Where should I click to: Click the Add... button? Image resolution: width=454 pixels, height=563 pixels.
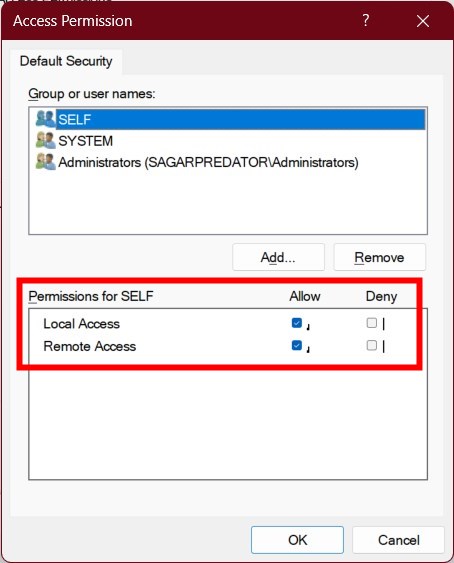pyautogui.click(x=278, y=257)
